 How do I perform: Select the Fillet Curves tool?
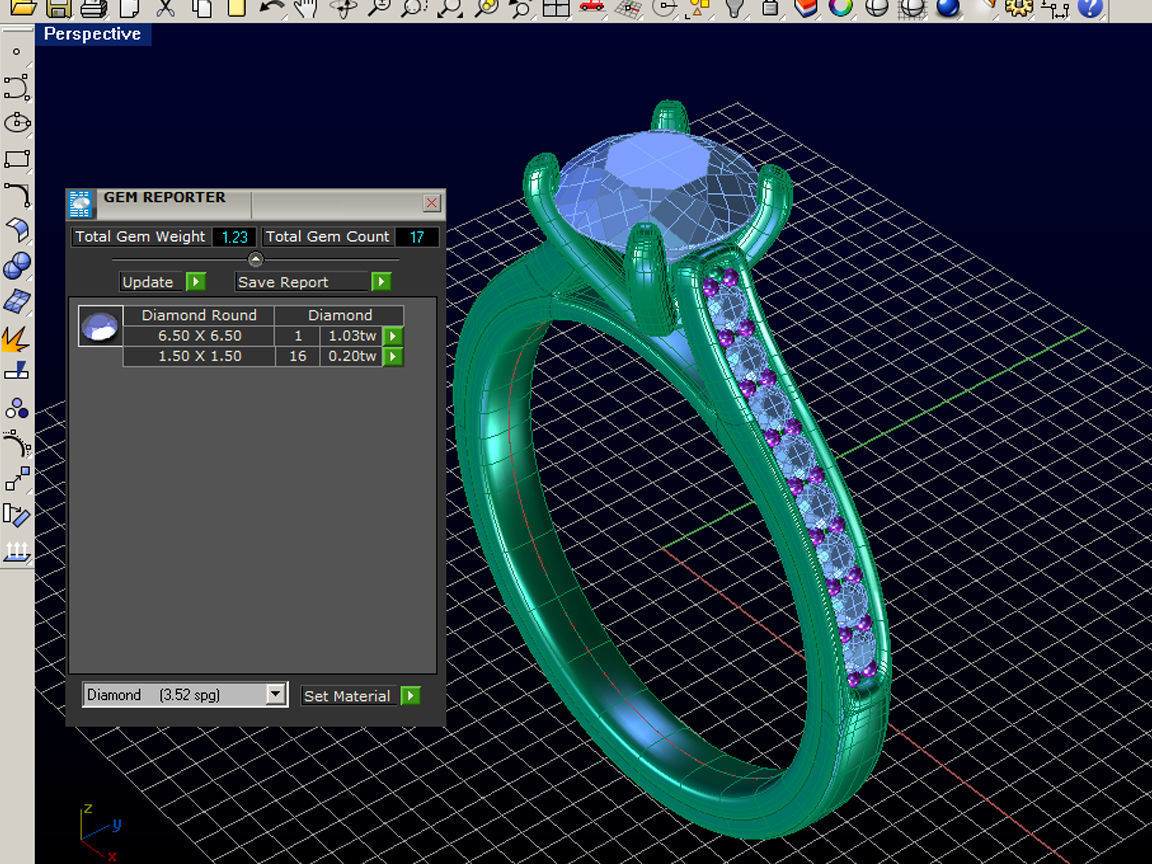(x=16, y=195)
